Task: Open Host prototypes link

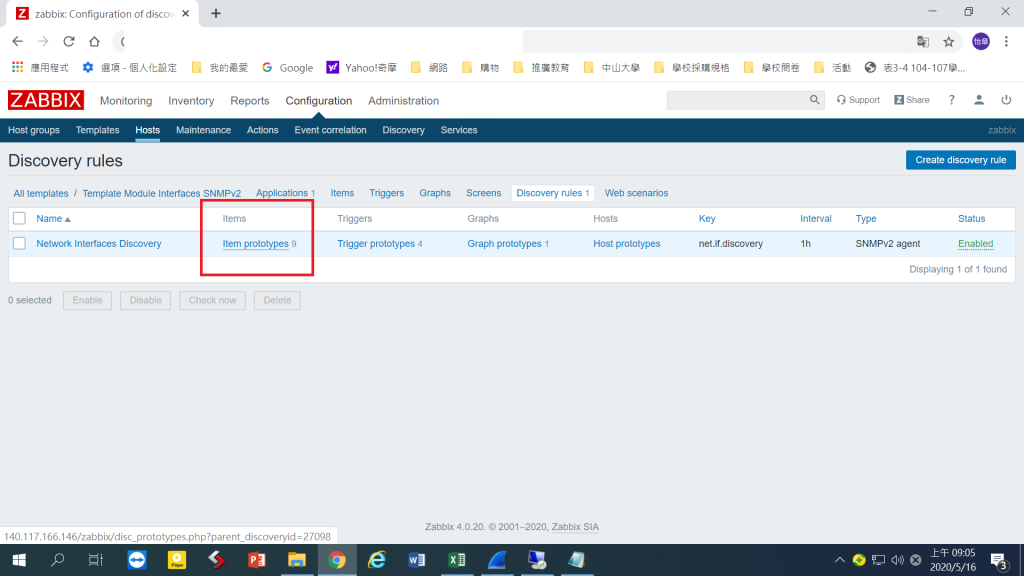Action: 626,244
